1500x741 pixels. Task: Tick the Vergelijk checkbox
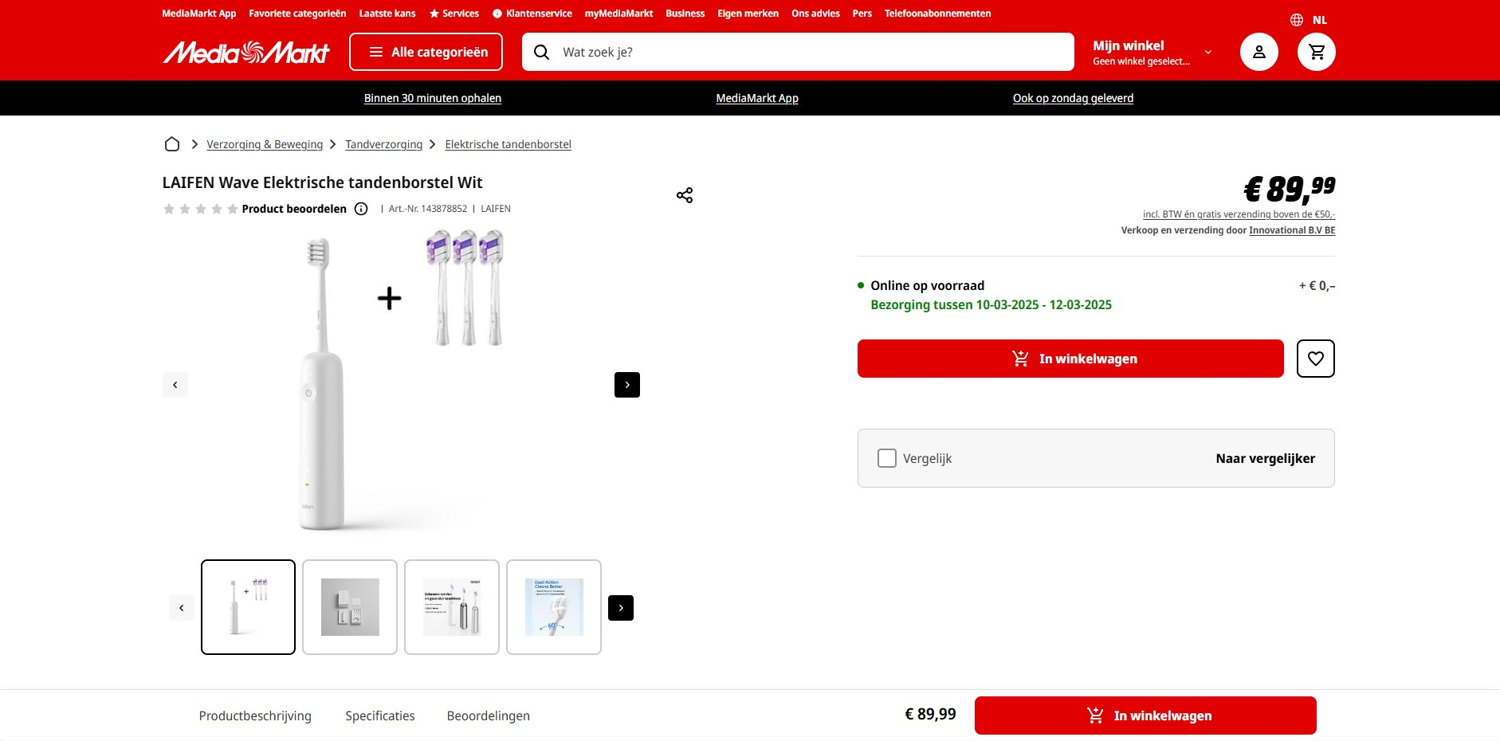pyautogui.click(x=887, y=458)
